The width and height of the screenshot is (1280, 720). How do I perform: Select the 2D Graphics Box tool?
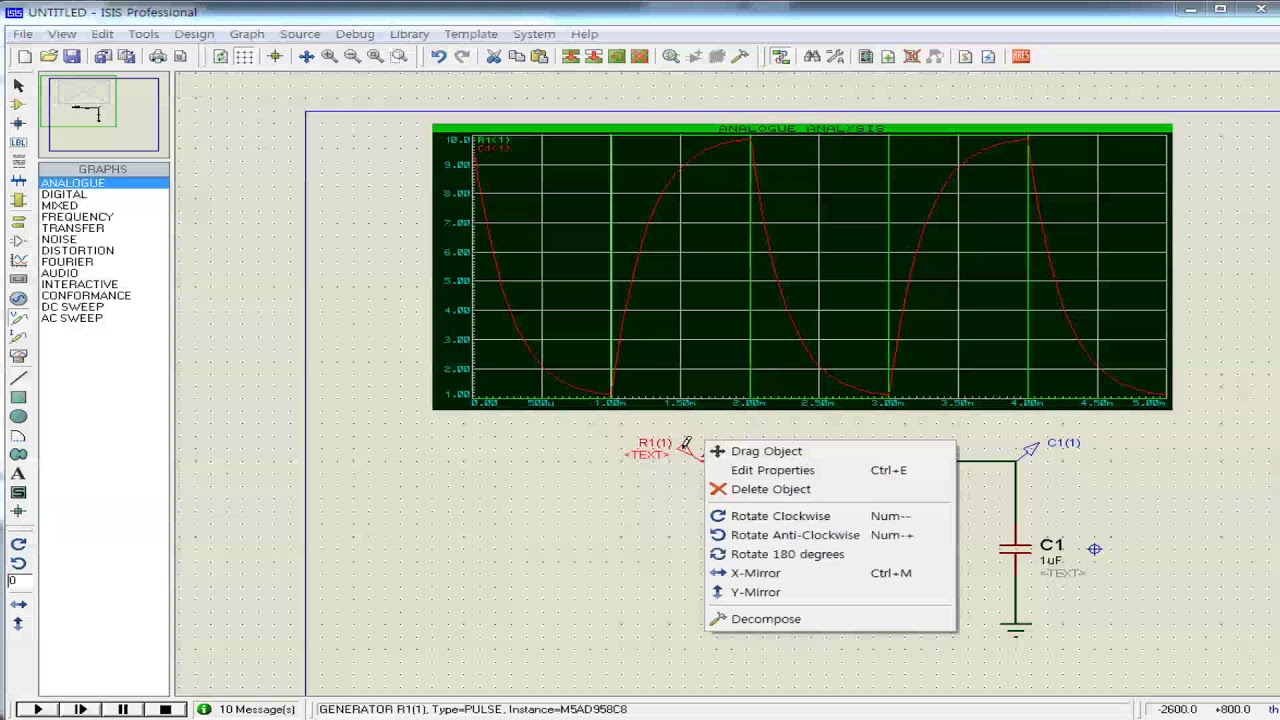[x=18, y=397]
